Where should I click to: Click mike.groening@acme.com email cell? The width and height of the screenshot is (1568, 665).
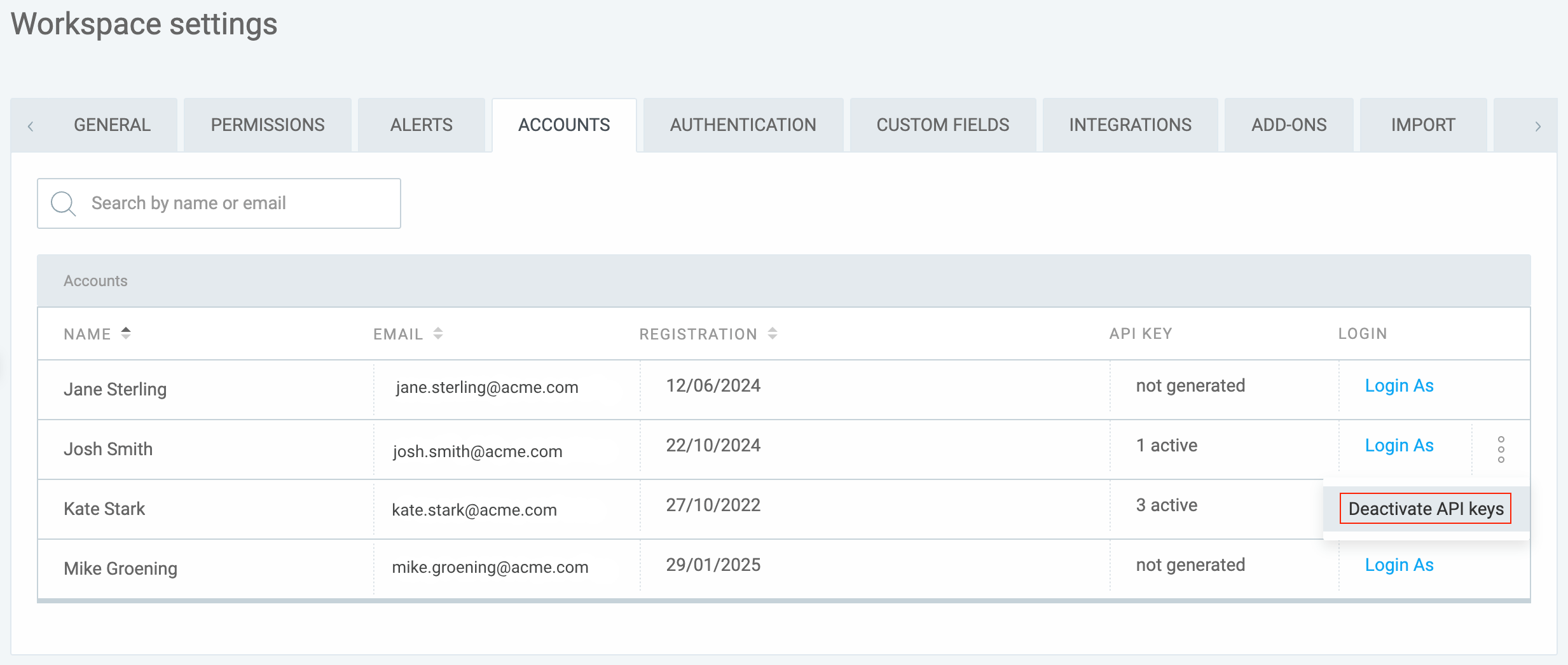[490, 567]
